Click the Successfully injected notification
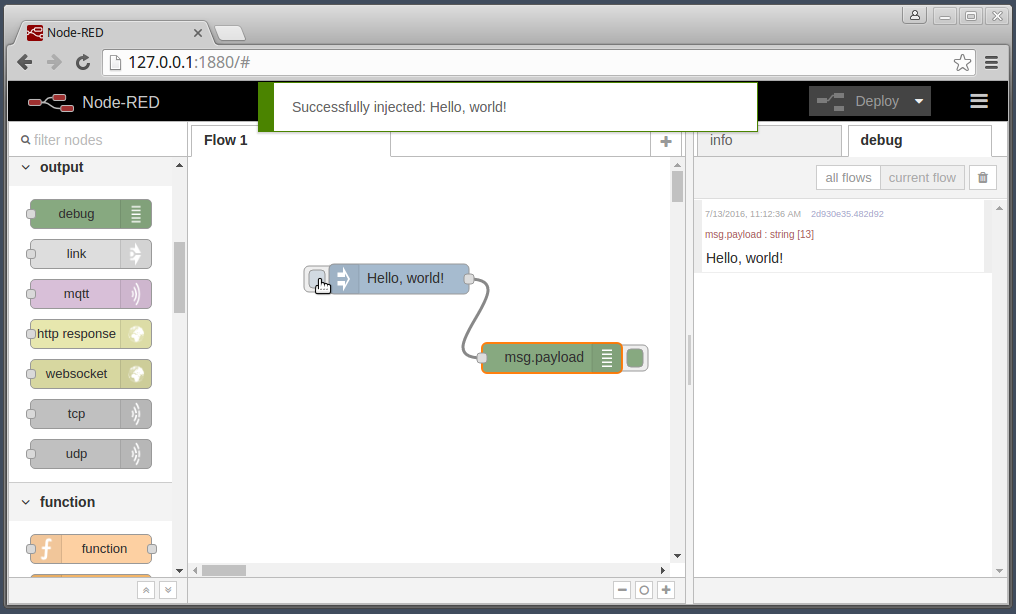The height and width of the screenshot is (614, 1016). click(x=507, y=107)
